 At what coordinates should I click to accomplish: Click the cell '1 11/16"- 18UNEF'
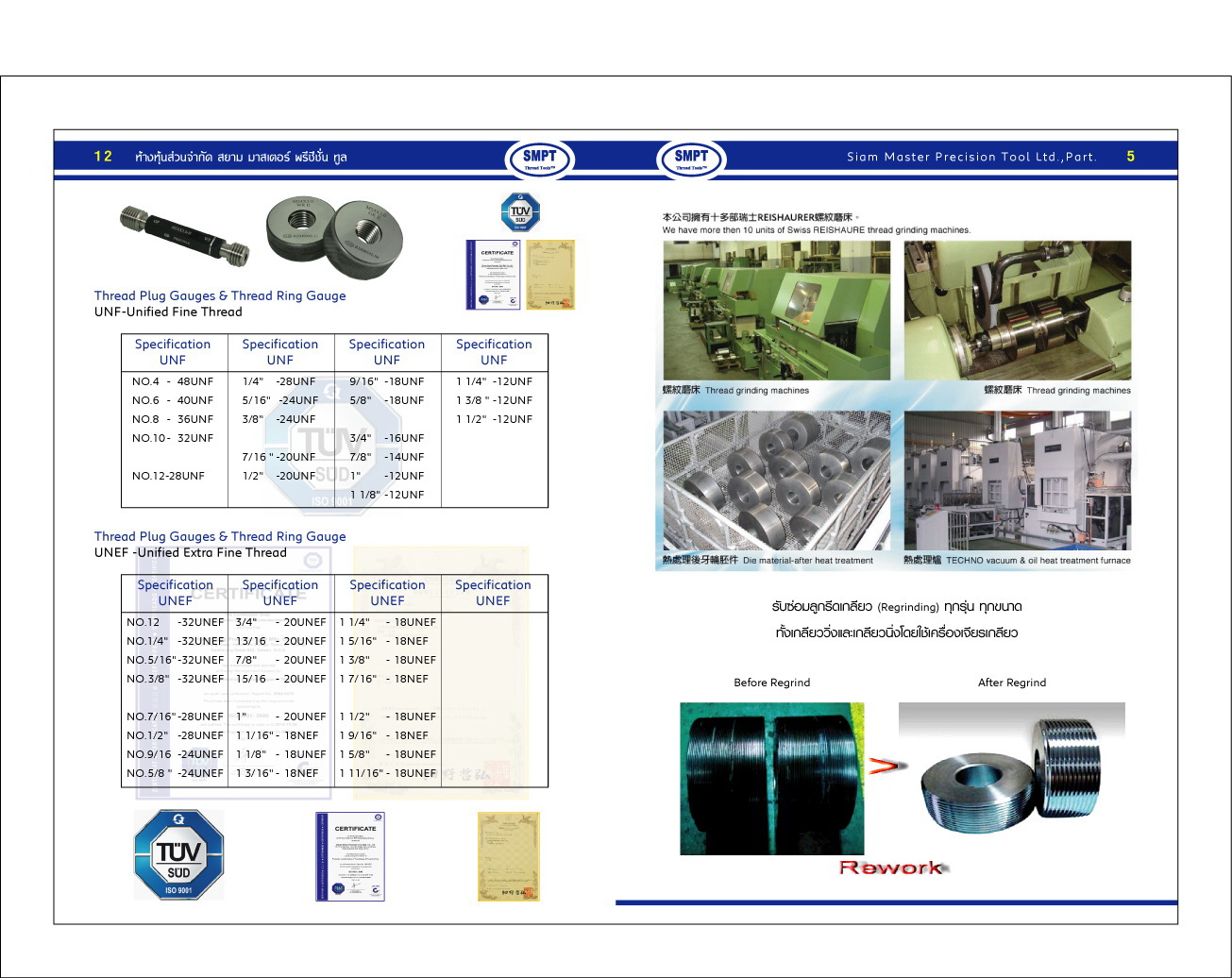click(x=388, y=773)
